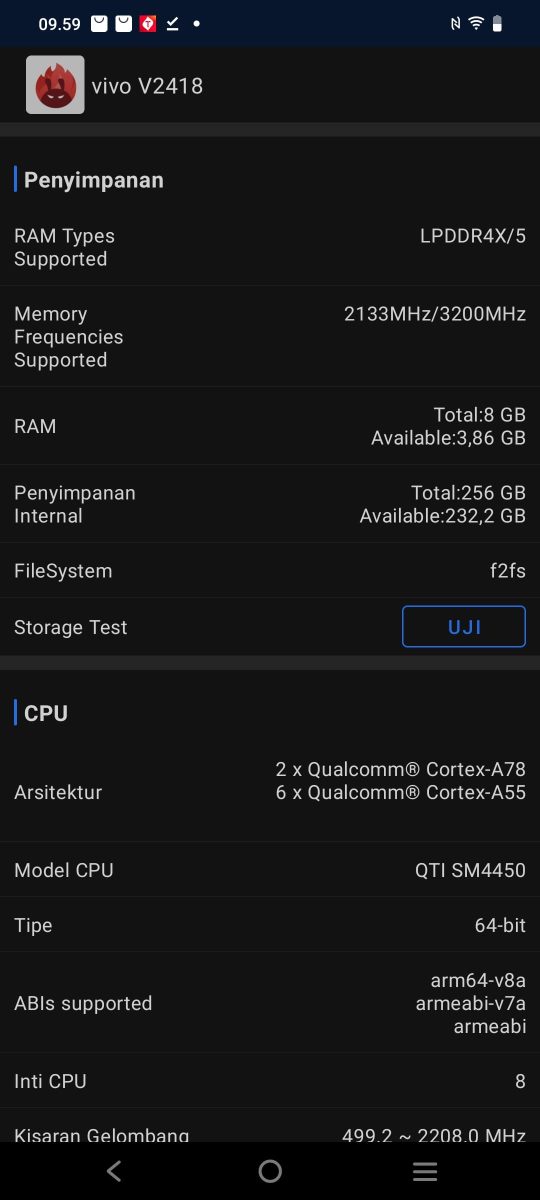
Task: Tap the RAM Types Supported row
Action: [x=270, y=247]
